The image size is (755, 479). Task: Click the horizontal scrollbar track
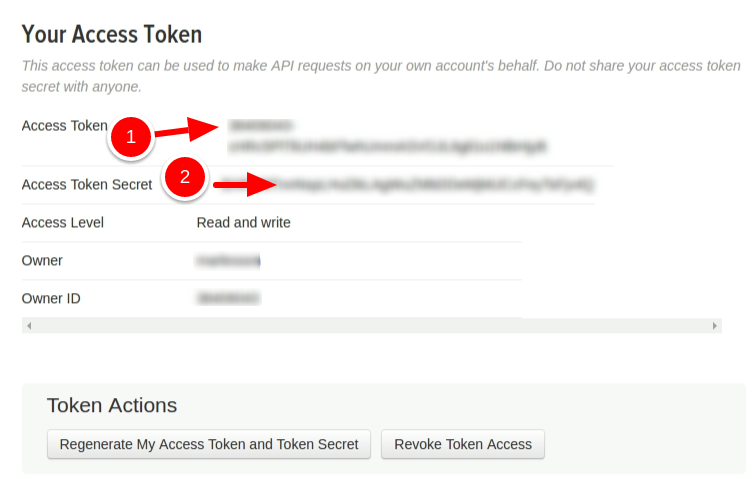(x=372, y=326)
